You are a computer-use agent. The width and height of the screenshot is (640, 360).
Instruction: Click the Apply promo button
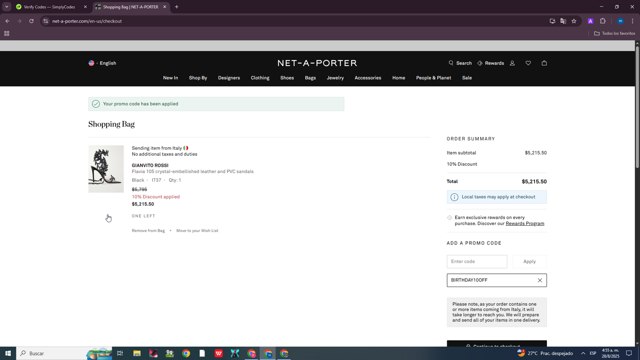tap(529, 261)
